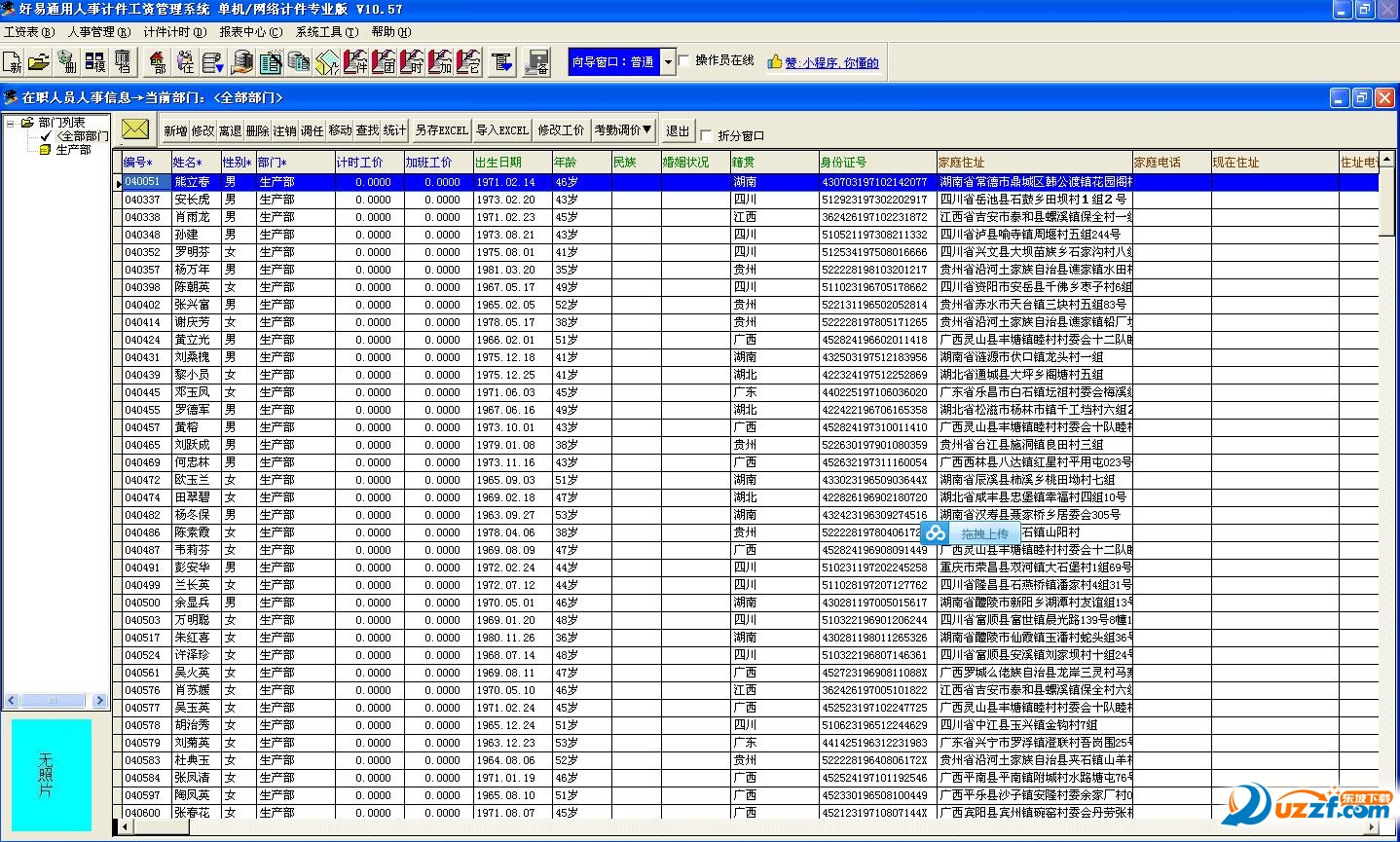Viewport: 1400px width, 842px height.
Task: Open the 向导窗口 dropdown arrow
Action: point(668,61)
